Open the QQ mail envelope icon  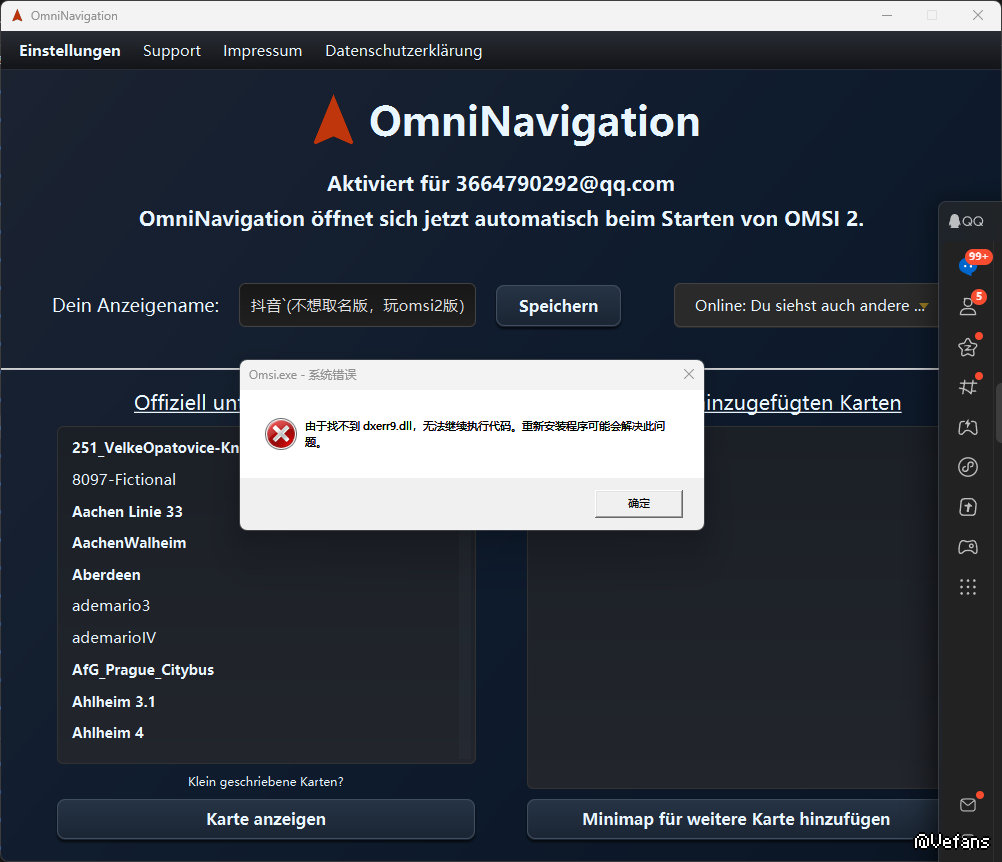pos(968,804)
